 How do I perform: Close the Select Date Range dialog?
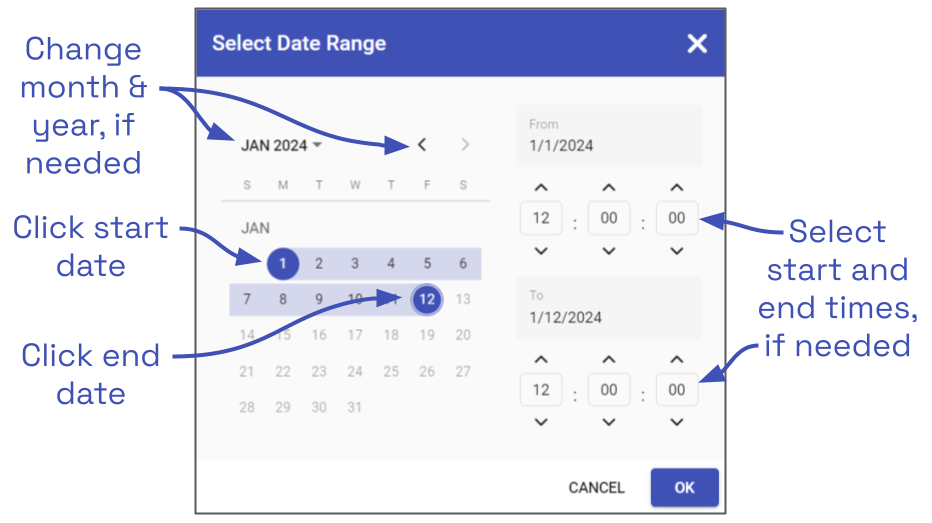click(697, 43)
